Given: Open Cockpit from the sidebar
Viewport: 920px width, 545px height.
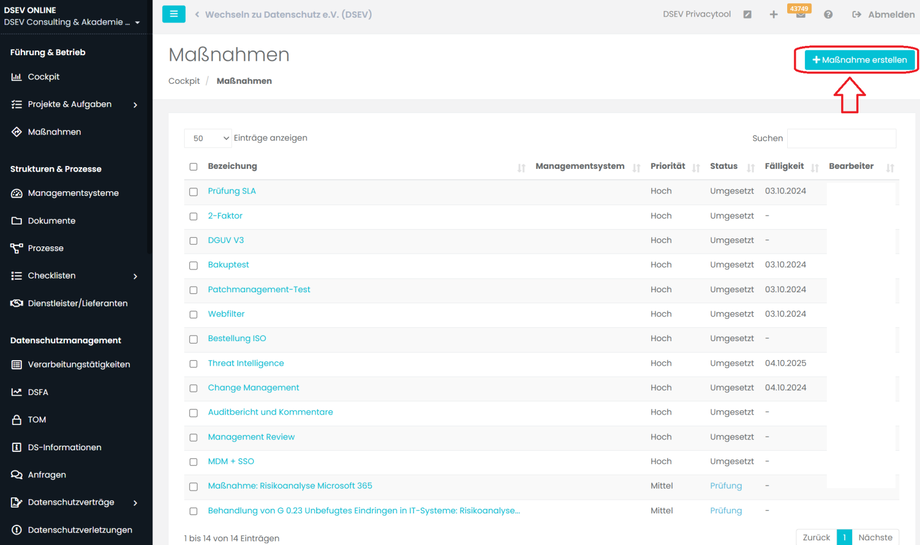Looking at the screenshot, I should click(43, 77).
